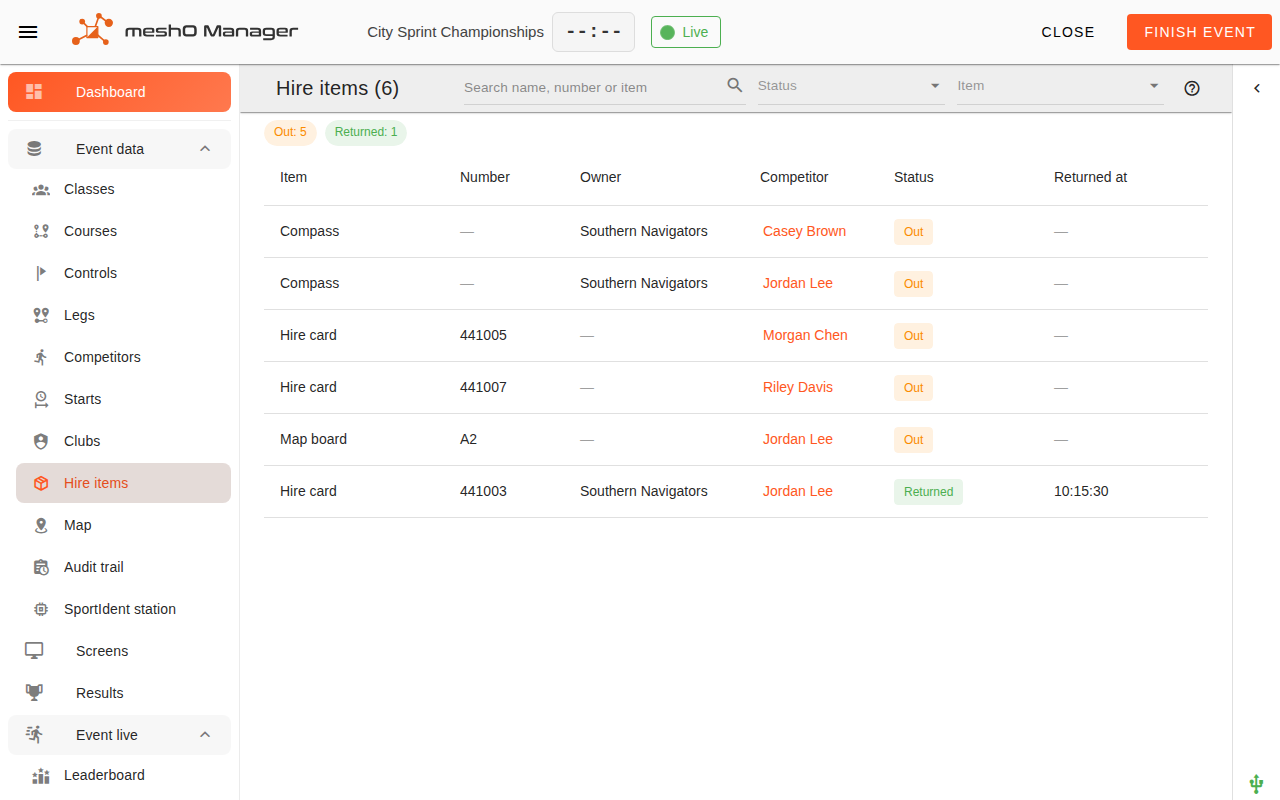
Task: Click the Map pin icon
Action: point(41,525)
